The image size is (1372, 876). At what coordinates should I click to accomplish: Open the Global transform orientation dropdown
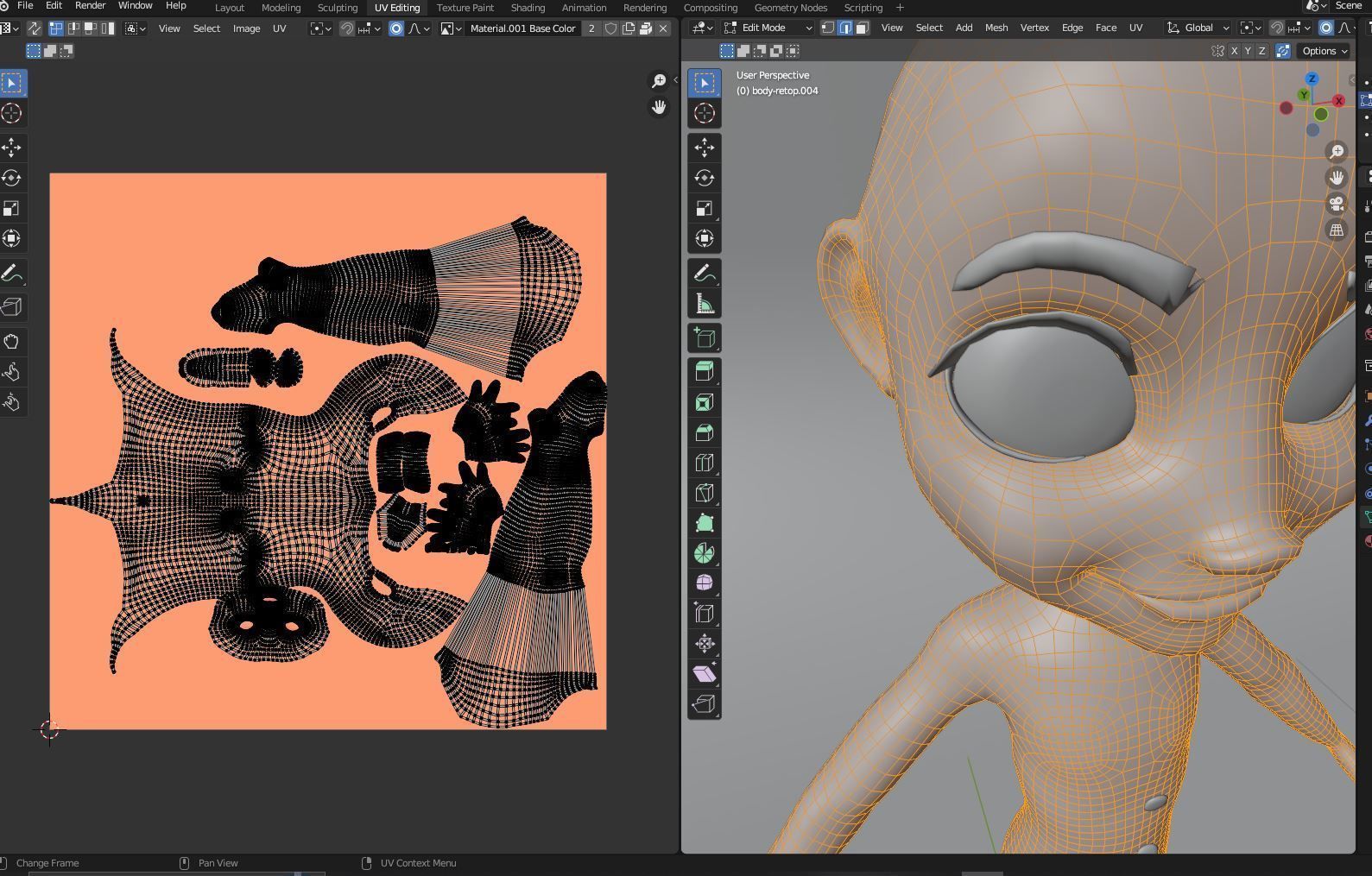(1198, 28)
